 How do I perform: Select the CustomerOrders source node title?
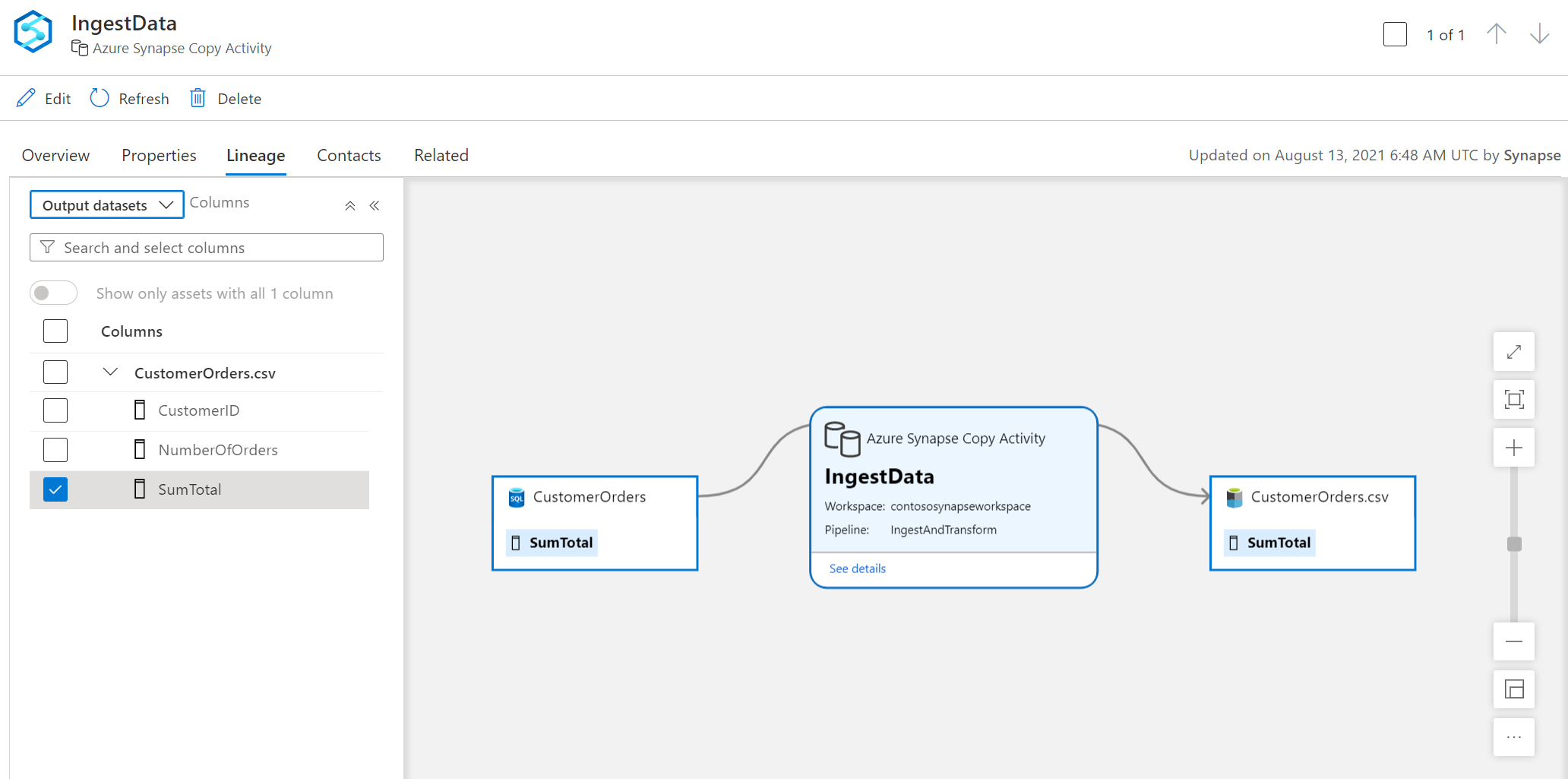(x=590, y=497)
